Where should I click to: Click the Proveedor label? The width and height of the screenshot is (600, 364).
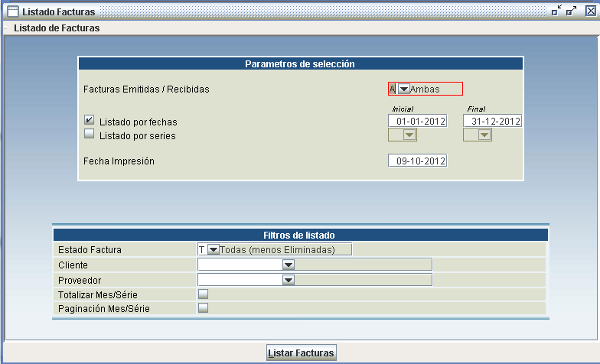pos(80,280)
